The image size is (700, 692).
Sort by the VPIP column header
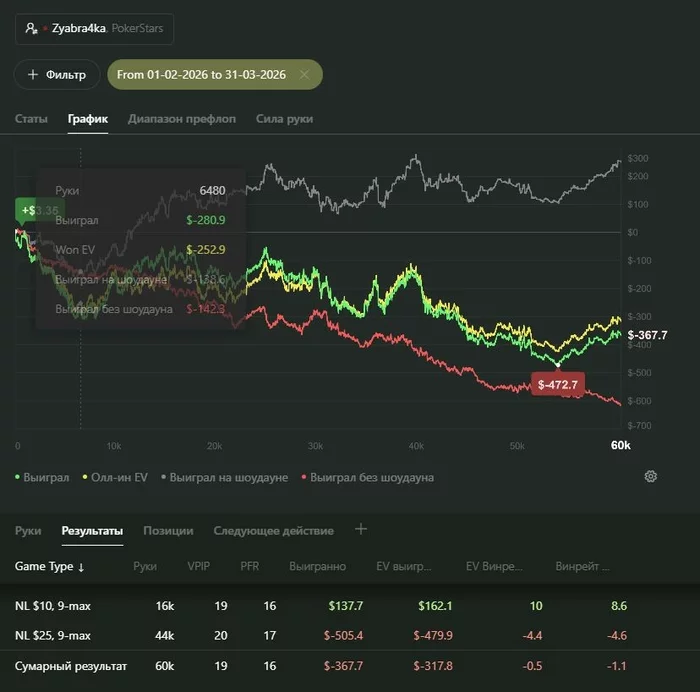click(199, 566)
